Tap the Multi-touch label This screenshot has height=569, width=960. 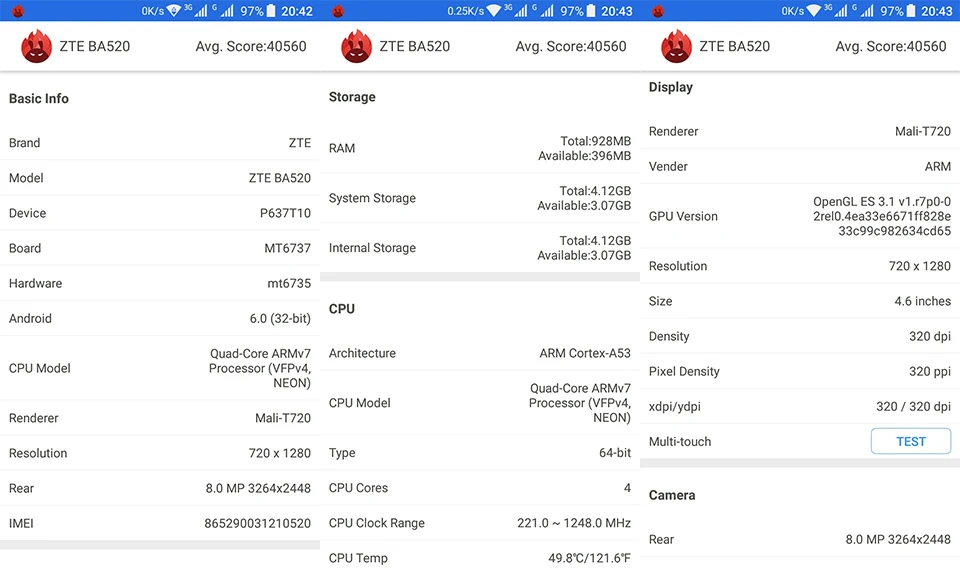680,442
